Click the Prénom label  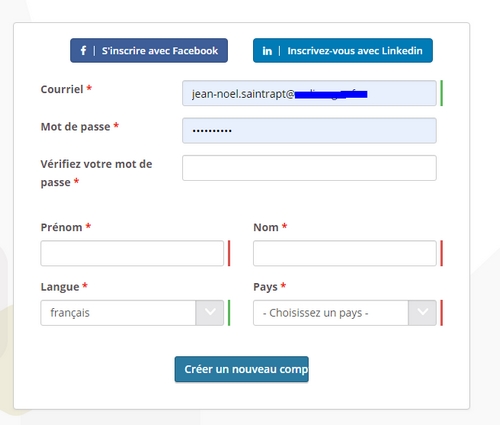click(61, 227)
